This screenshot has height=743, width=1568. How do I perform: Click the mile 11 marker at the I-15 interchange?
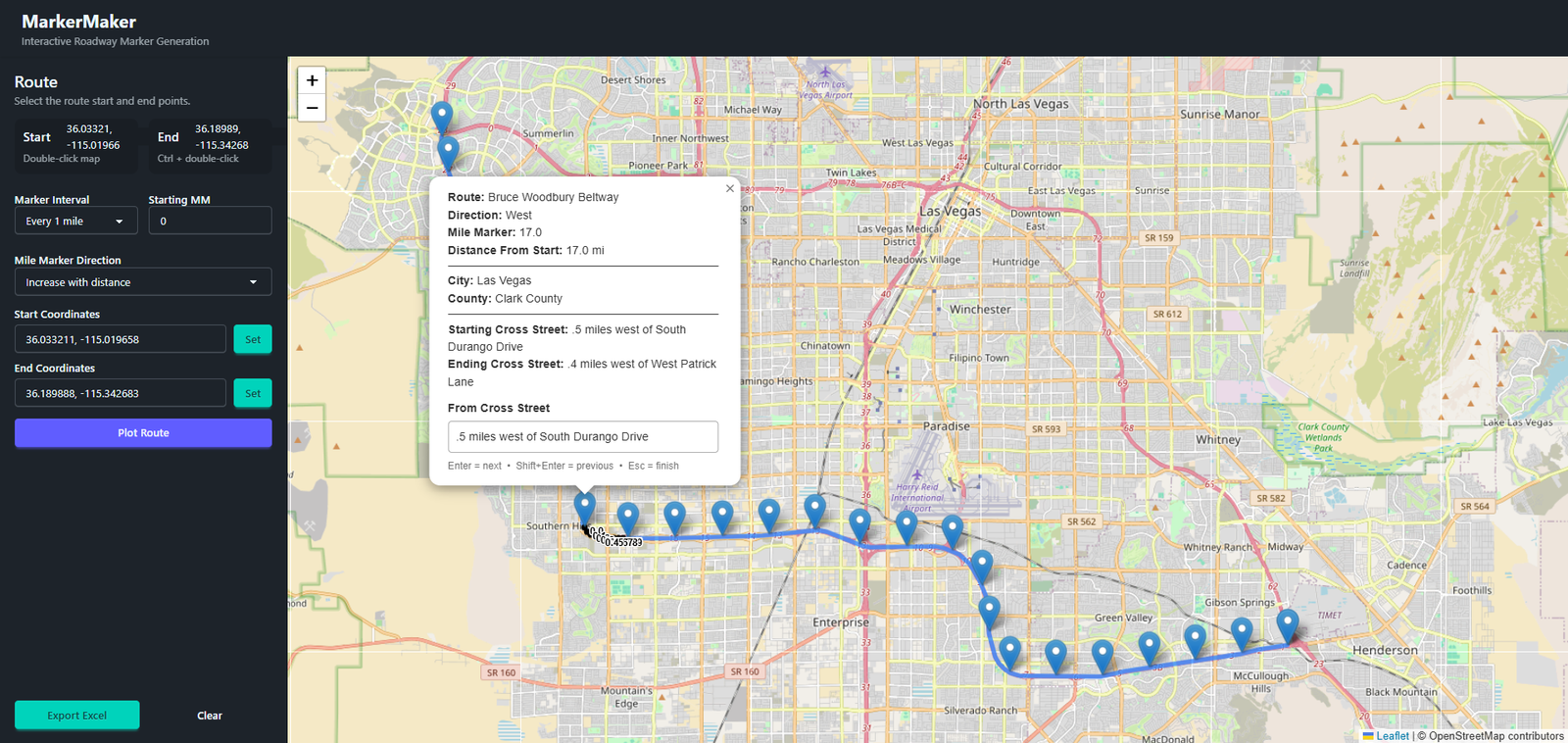click(859, 526)
